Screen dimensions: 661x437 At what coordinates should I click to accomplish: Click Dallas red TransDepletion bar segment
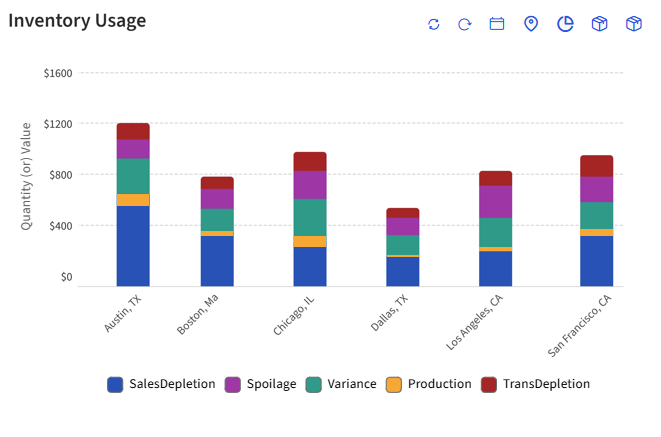pos(402,213)
